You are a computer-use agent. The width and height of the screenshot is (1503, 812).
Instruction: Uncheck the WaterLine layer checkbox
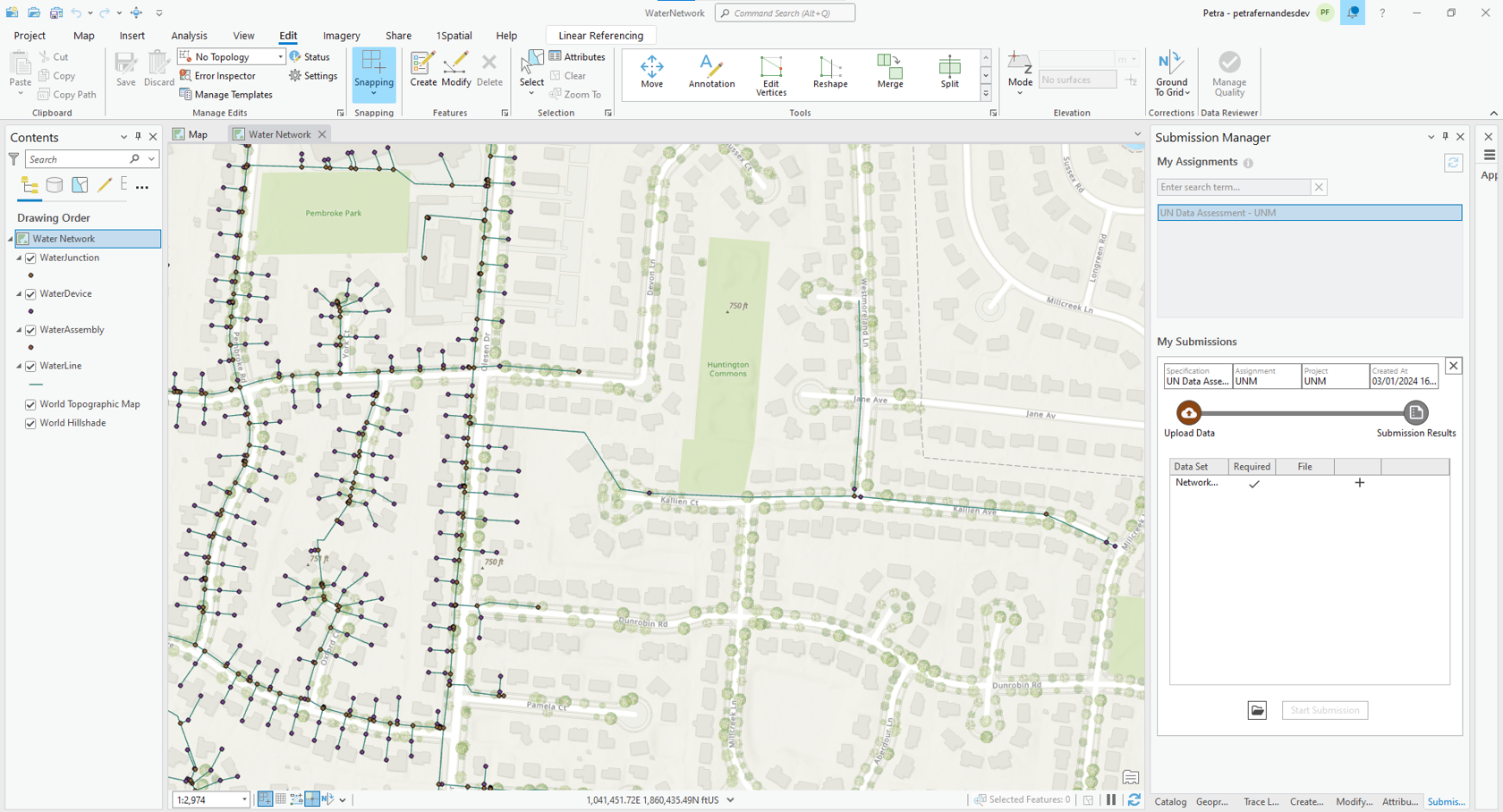click(x=31, y=367)
